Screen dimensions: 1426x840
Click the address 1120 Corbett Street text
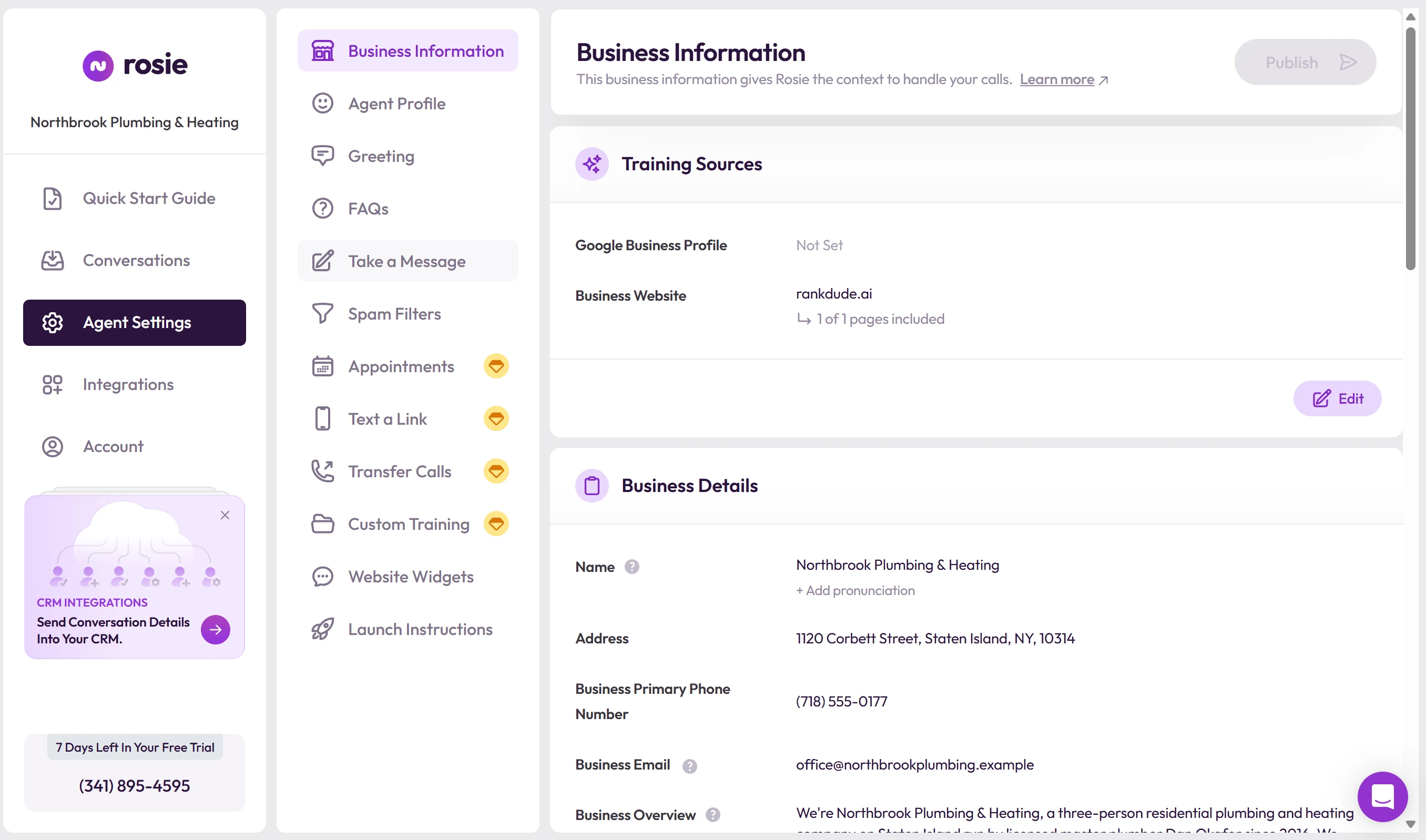(x=934, y=639)
